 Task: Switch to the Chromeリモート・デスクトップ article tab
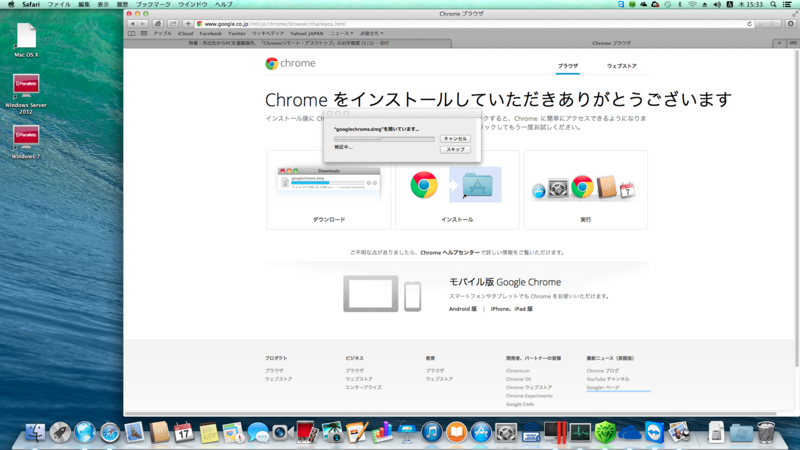click(288, 43)
